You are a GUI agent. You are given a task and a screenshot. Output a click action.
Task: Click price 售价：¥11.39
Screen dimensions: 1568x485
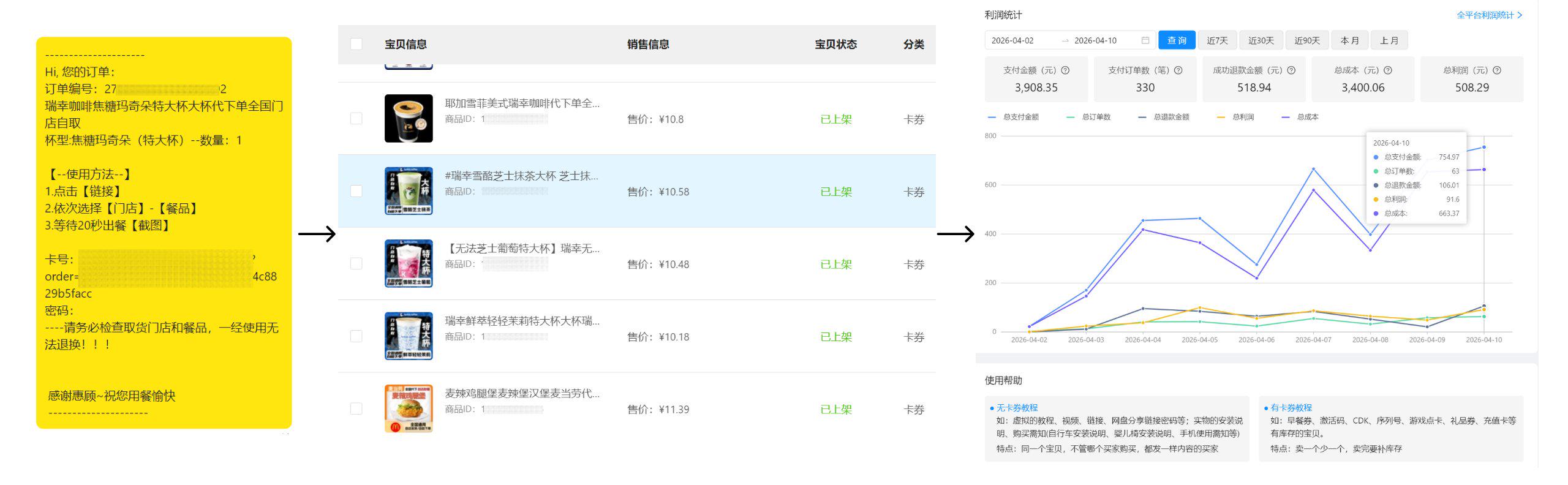coord(658,410)
